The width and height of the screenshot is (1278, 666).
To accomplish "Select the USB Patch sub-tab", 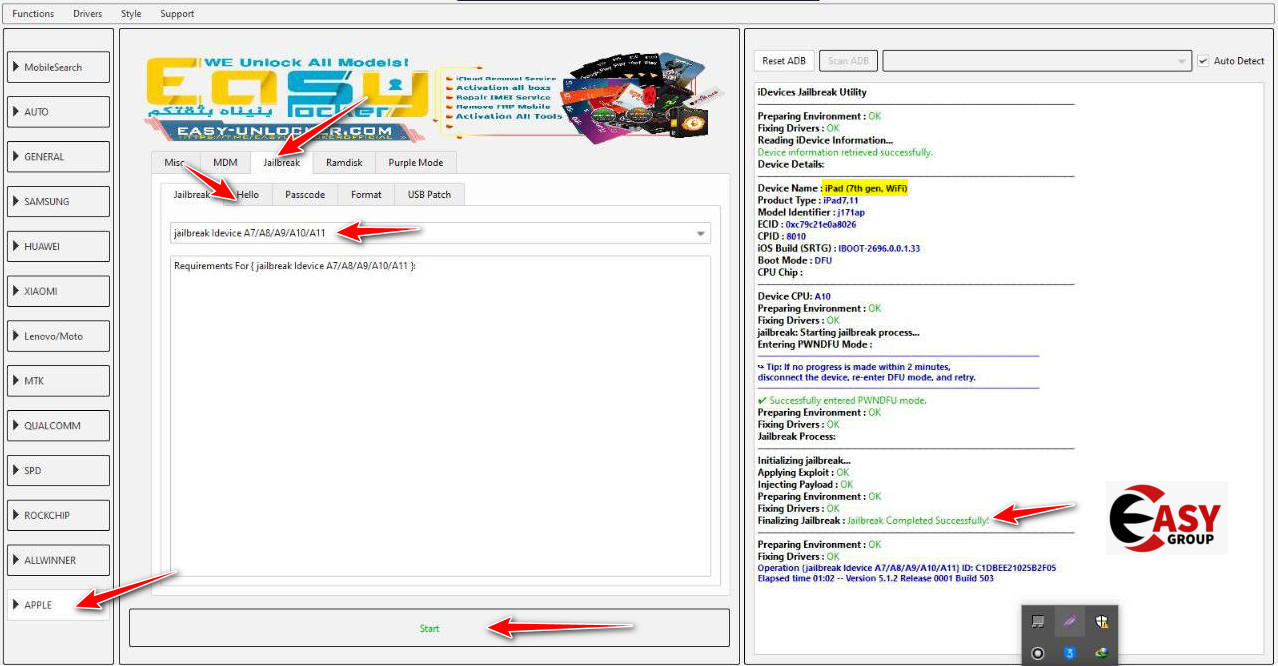I will 429,195.
